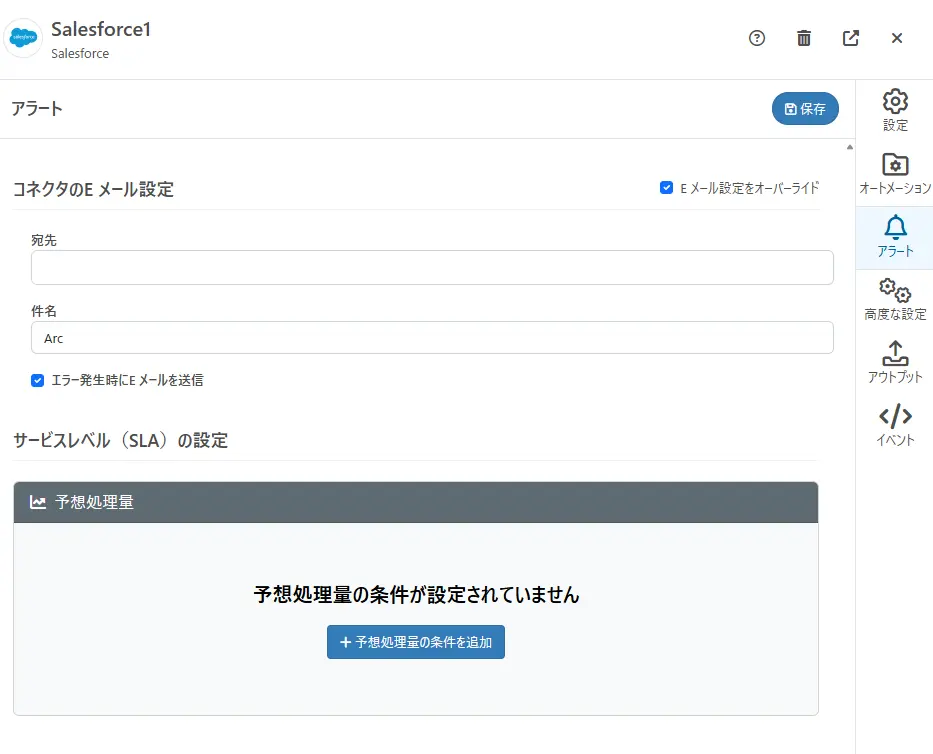
Task: Toggle エラー発生時にE メールを送信 checkbox
Action: click(x=37, y=380)
